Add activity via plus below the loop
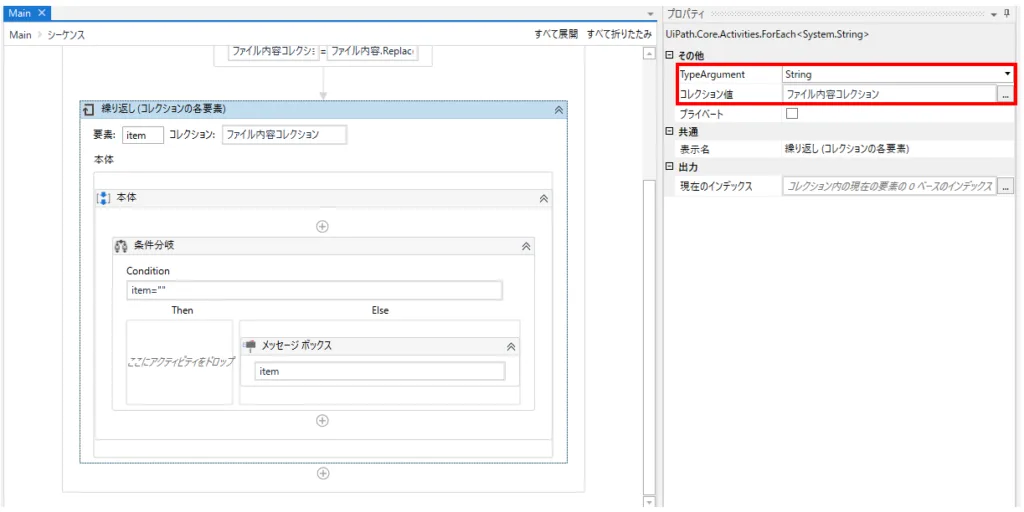 (322, 473)
